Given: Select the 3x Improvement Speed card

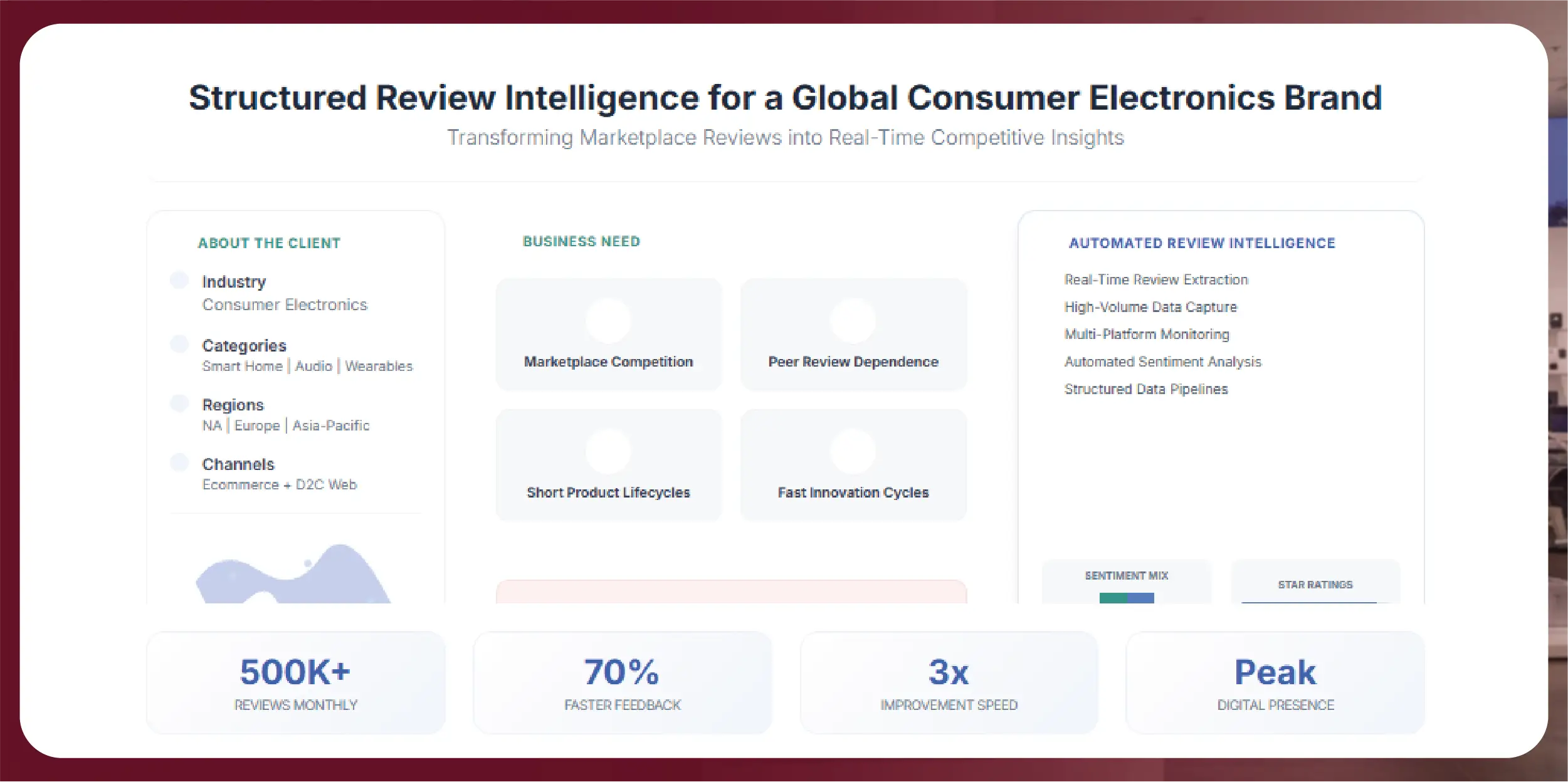Looking at the screenshot, I should coord(949,682).
